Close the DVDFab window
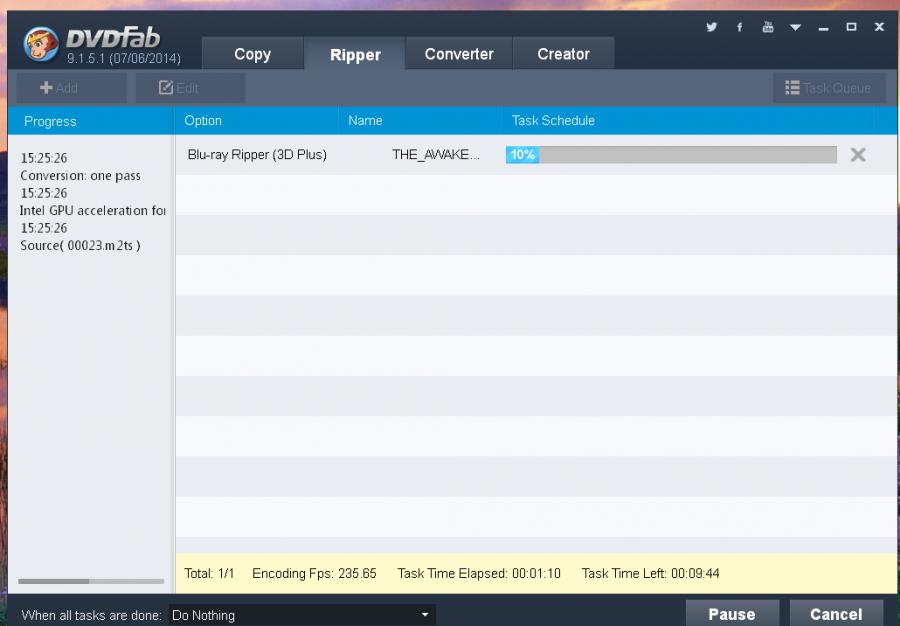The height and width of the screenshot is (626, 900). click(x=879, y=27)
